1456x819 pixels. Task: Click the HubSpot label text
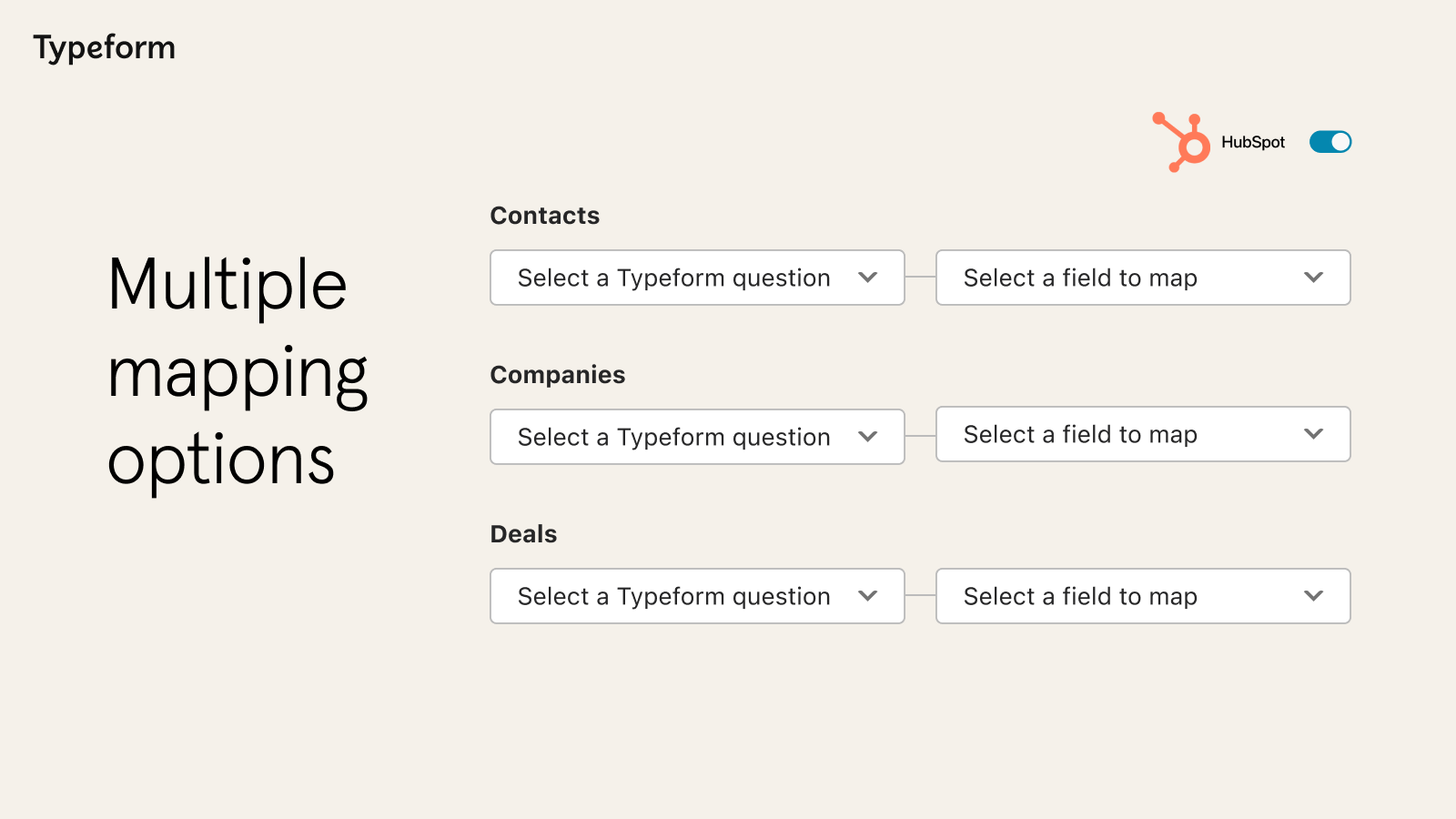pyautogui.click(x=1253, y=141)
